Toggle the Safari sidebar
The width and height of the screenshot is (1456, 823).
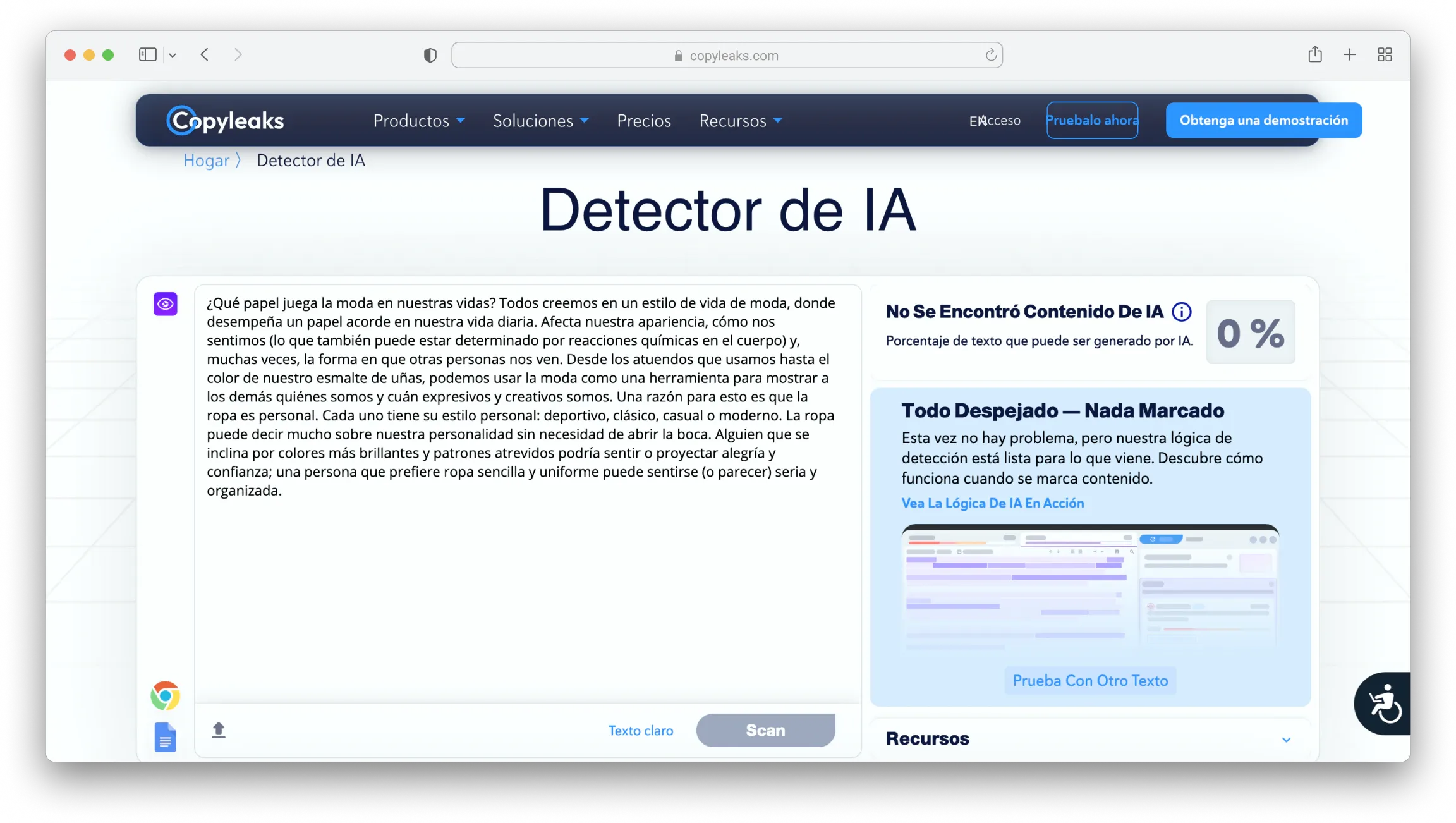click(x=147, y=55)
